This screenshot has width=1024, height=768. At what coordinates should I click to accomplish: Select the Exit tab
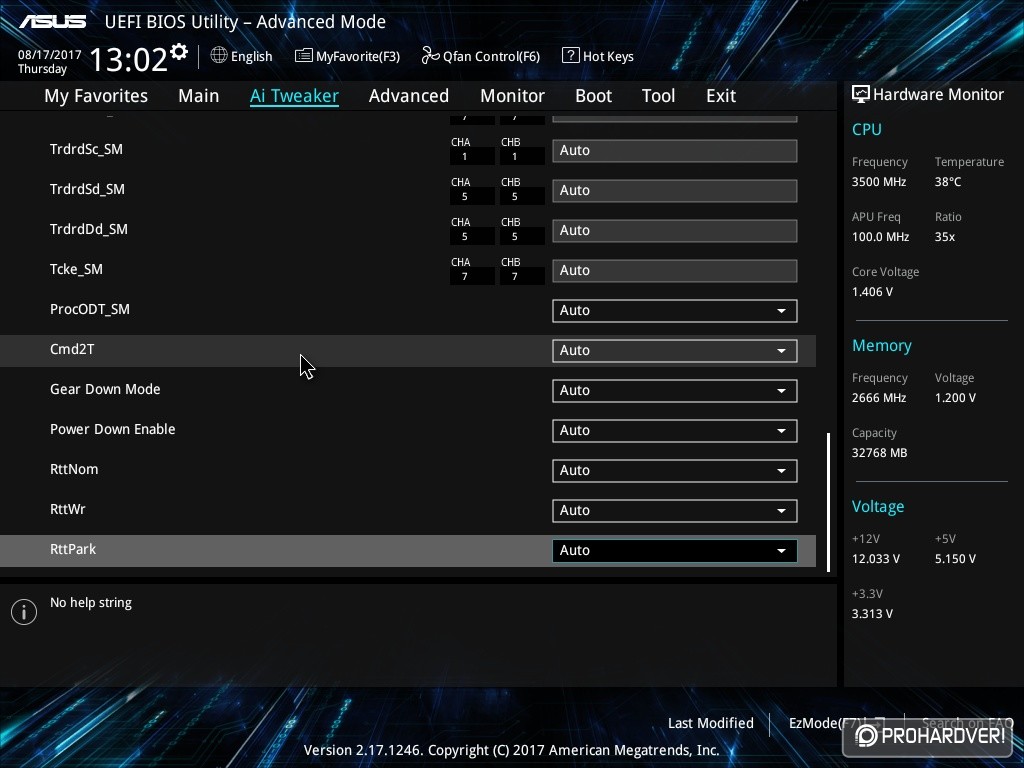pos(721,96)
